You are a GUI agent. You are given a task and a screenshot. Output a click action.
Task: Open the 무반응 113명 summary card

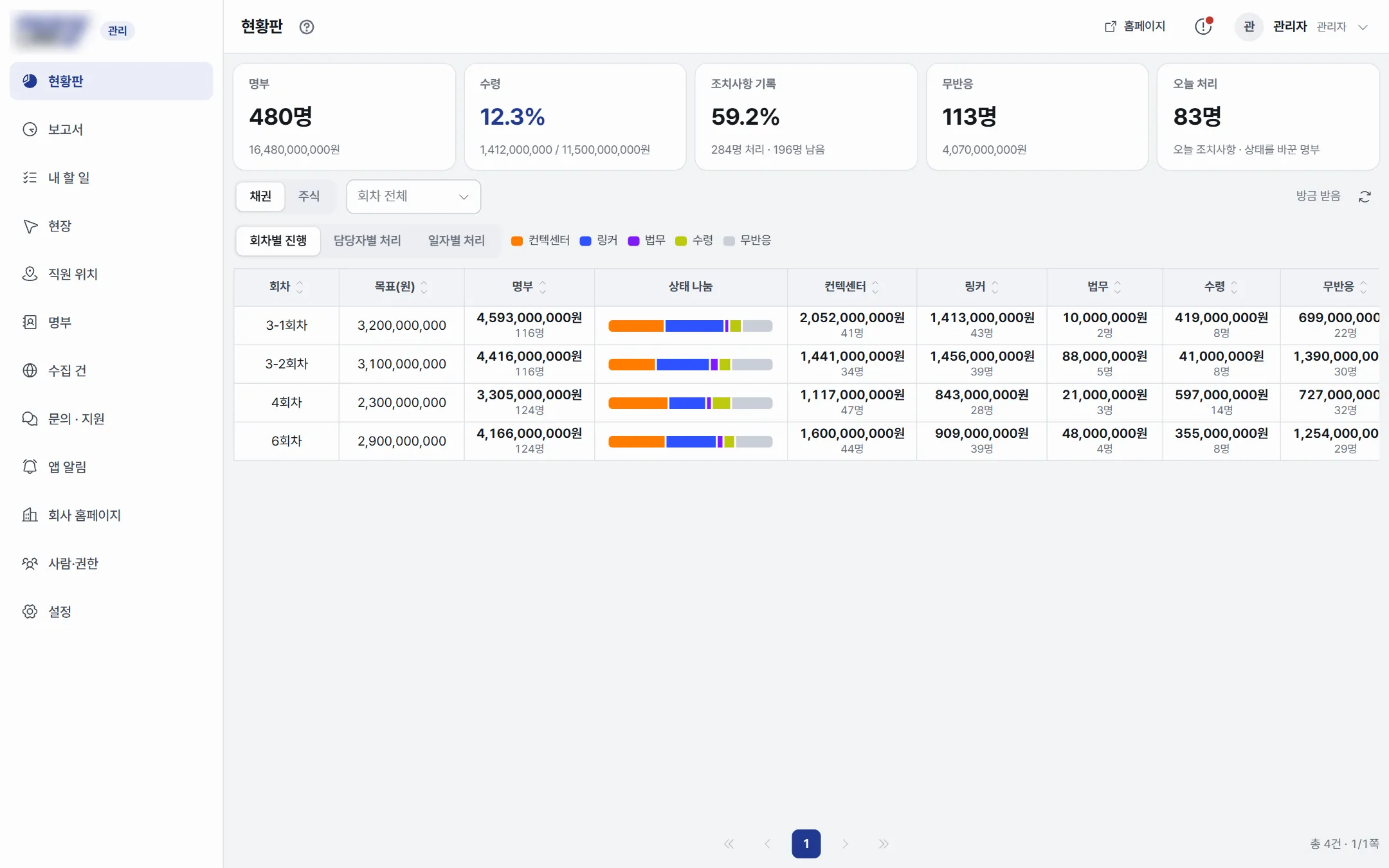click(1037, 116)
